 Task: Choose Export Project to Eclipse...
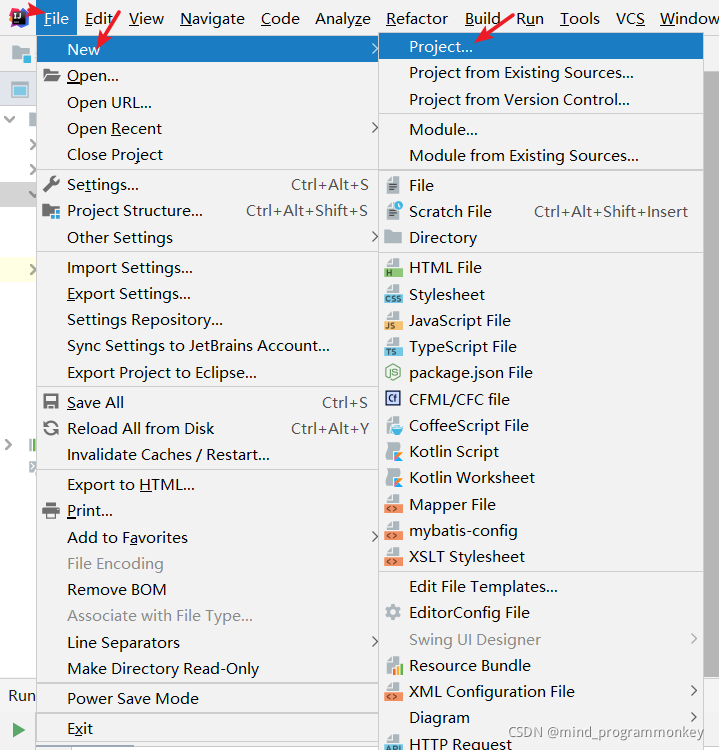tap(207, 373)
